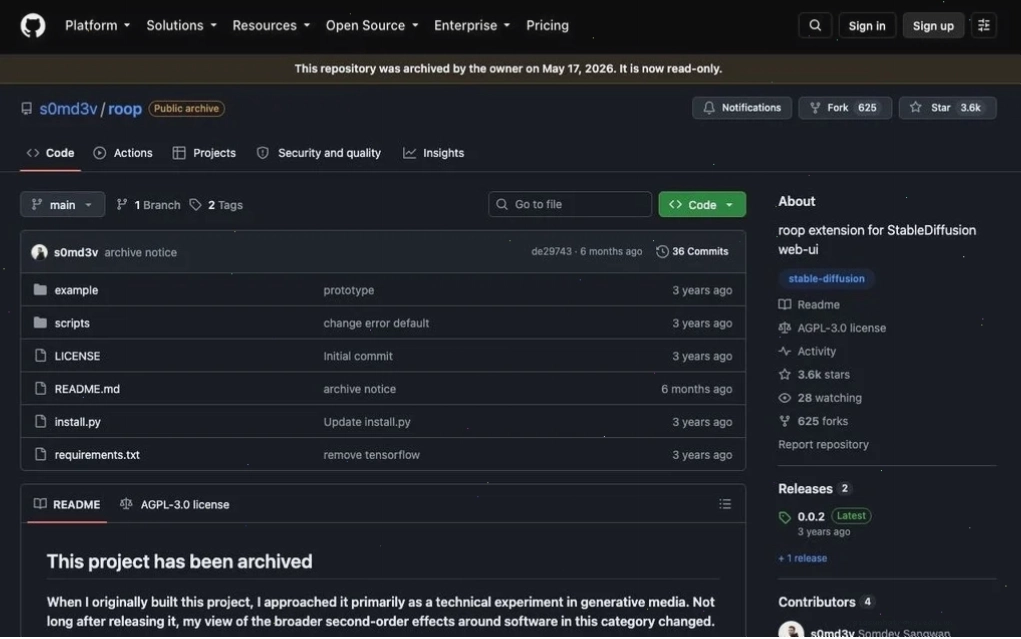
Task: Open the Resources dropdown
Action: coord(271,25)
